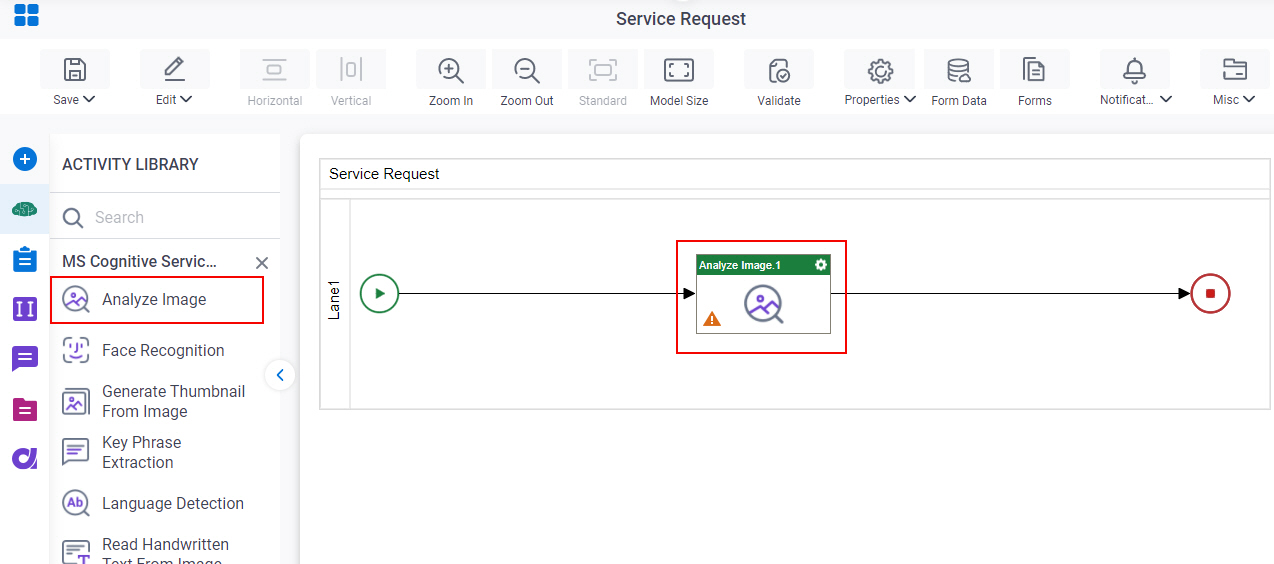Click the process start event
The image size is (1274, 564).
click(x=380, y=293)
